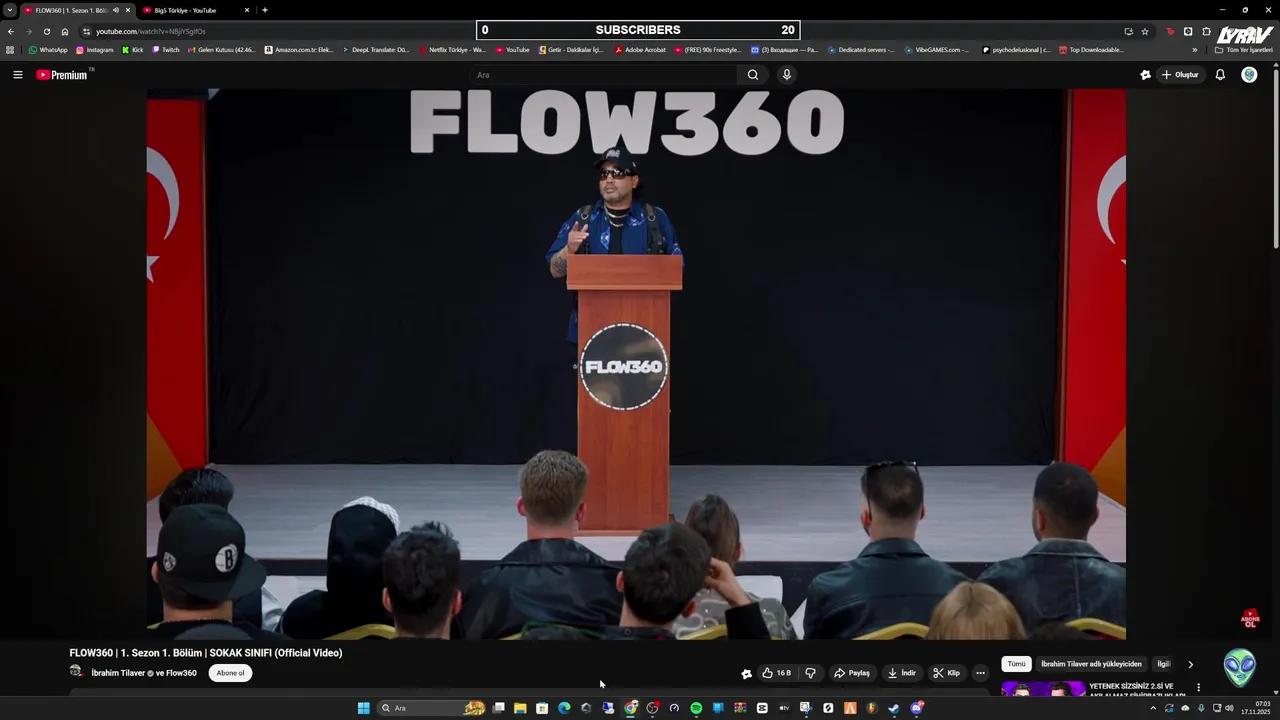
Task: Open the browser extensions puzzle icon
Action: click(x=1206, y=31)
